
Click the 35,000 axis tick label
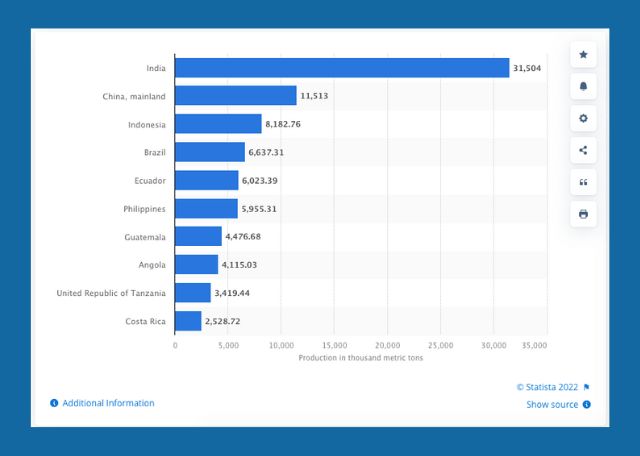pyautogui.click(x=534, y=345)
